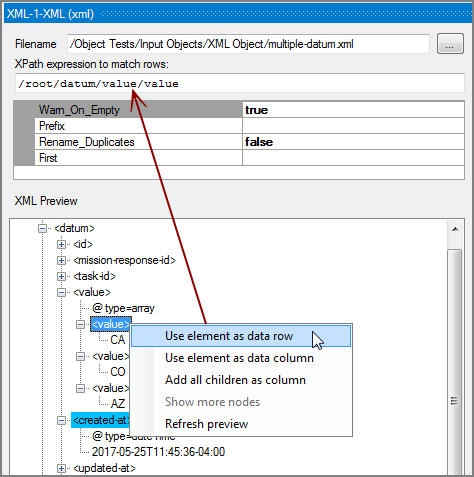
Task: Click the XML-1-XML (xml) title bar
Action: (239, 14)
